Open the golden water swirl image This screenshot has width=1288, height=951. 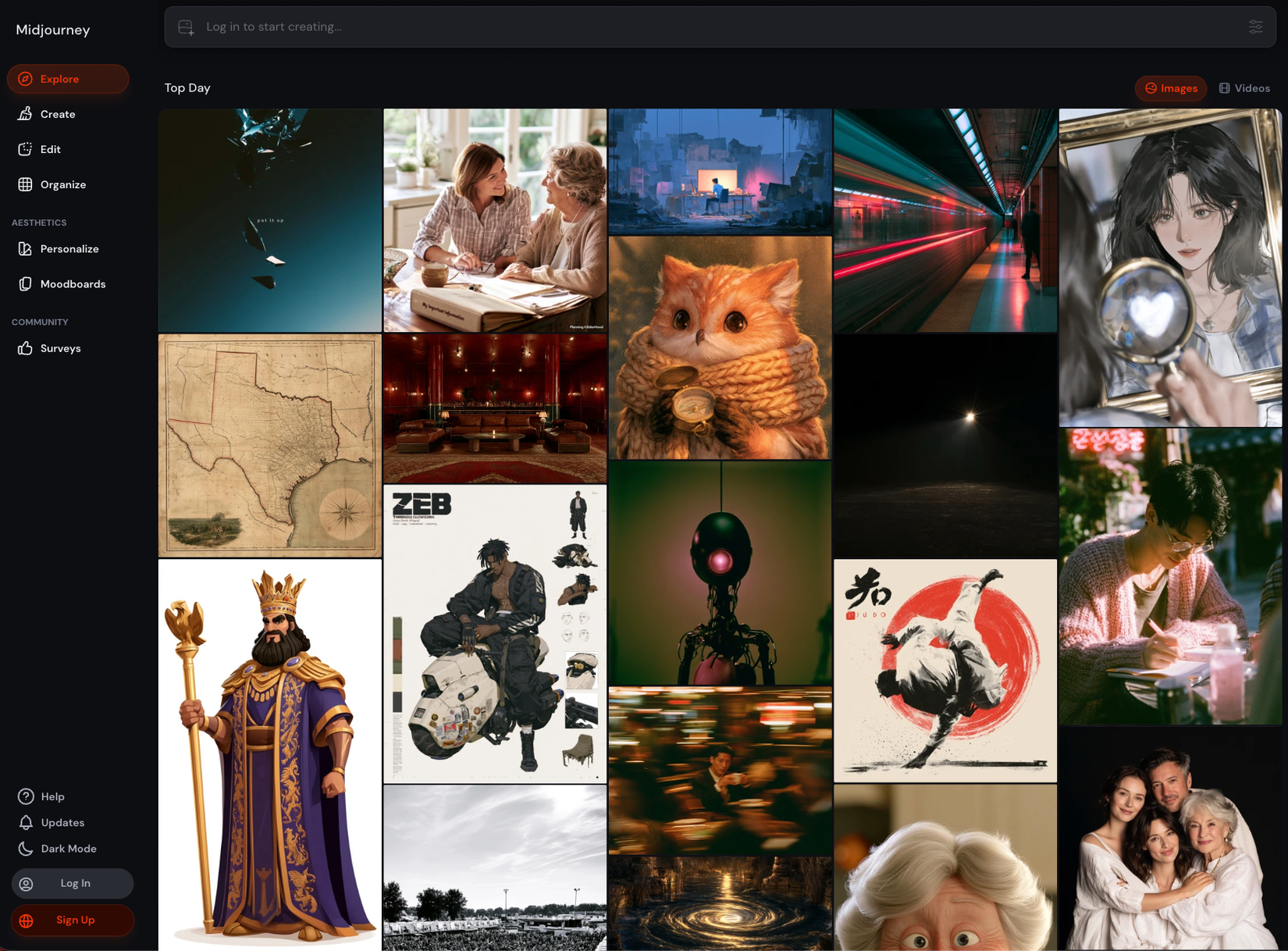(720, 904)
